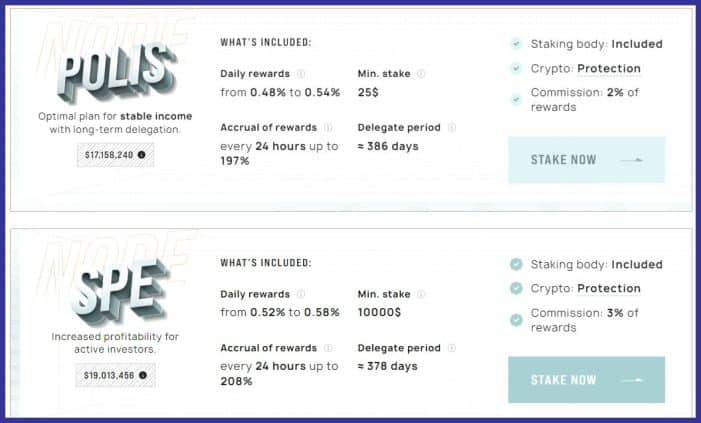Click info icon beside SPE Delegate period

(x=452, y=348)
